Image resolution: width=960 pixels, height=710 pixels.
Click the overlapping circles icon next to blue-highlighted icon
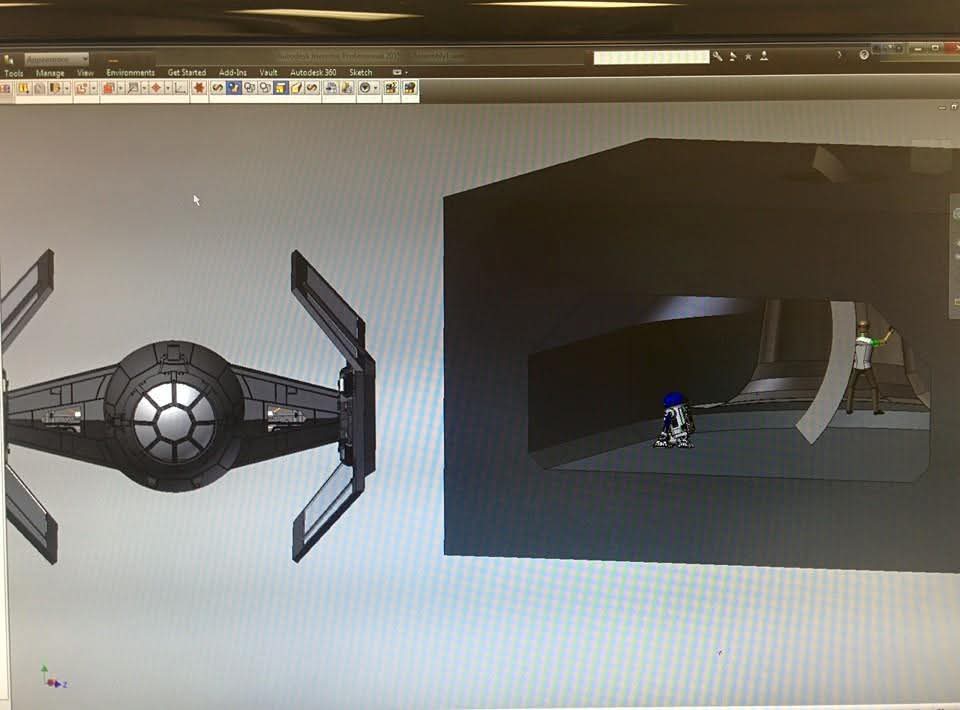coord(250,88)
